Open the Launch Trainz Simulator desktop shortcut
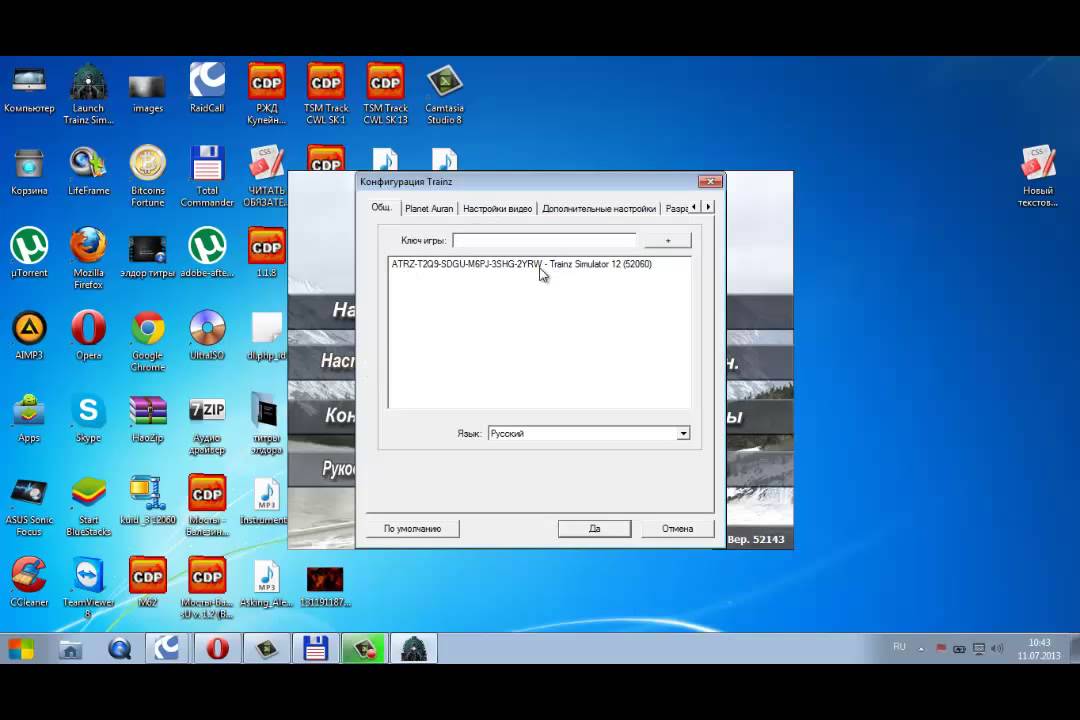This screenshot has width=1080, height=720. pyautogui.click(x=88, y=94)
